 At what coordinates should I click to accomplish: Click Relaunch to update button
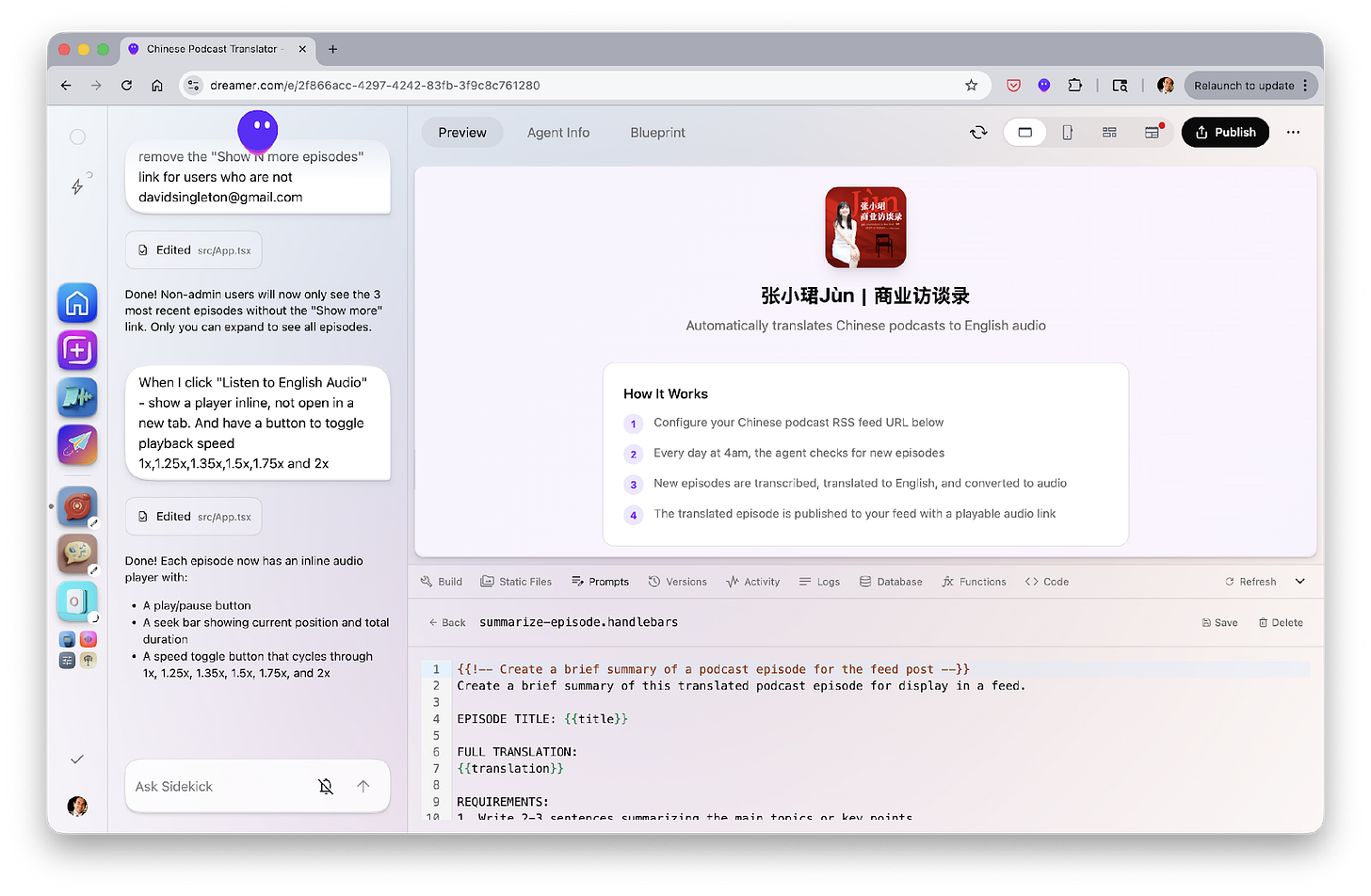pyautogui.click(x=1250, y=86)
